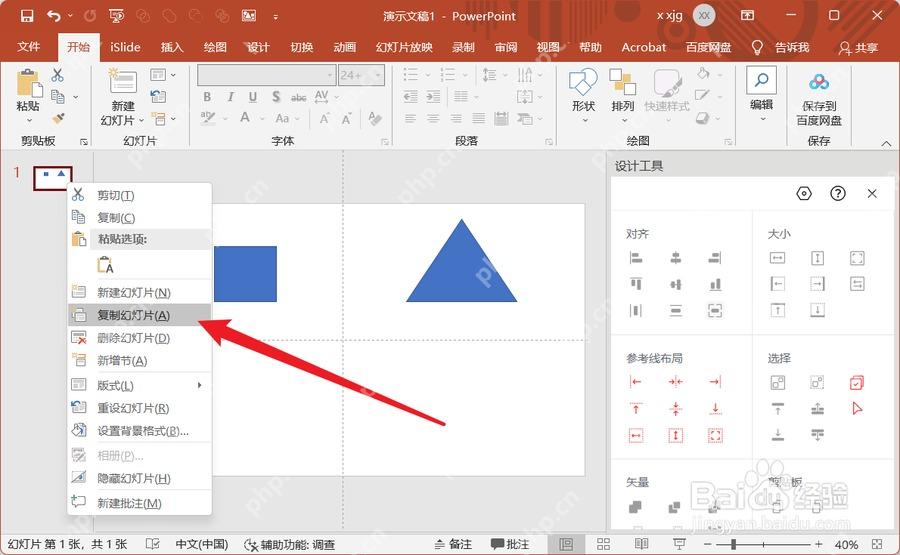
Task: Open the 形状 shapes dropdown arrow
Action: [585, 121]
